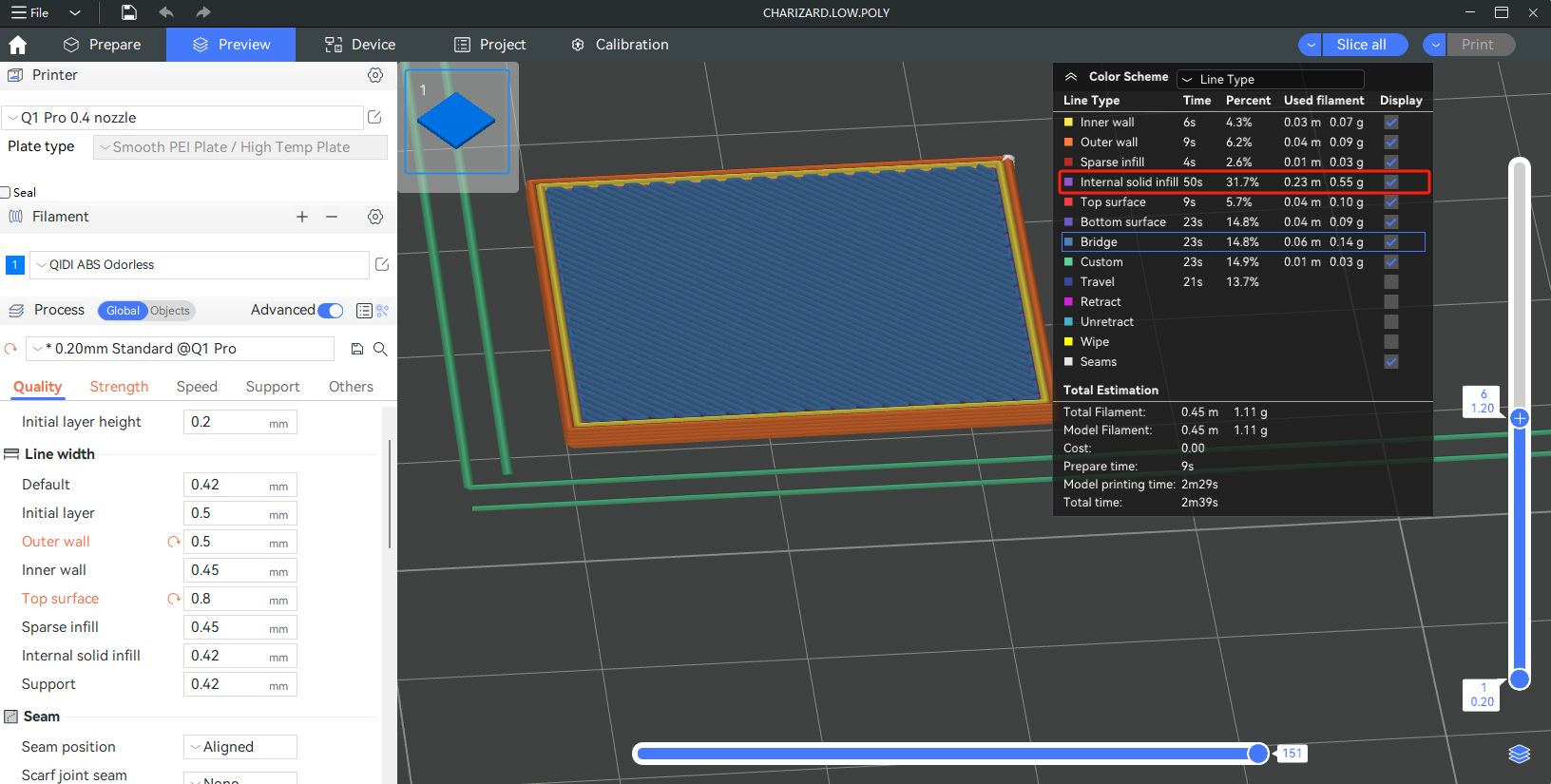Open the Plate type dropdown
Image resolution: width=1551 pixels, height=784 pixels.
pos(240,147)
